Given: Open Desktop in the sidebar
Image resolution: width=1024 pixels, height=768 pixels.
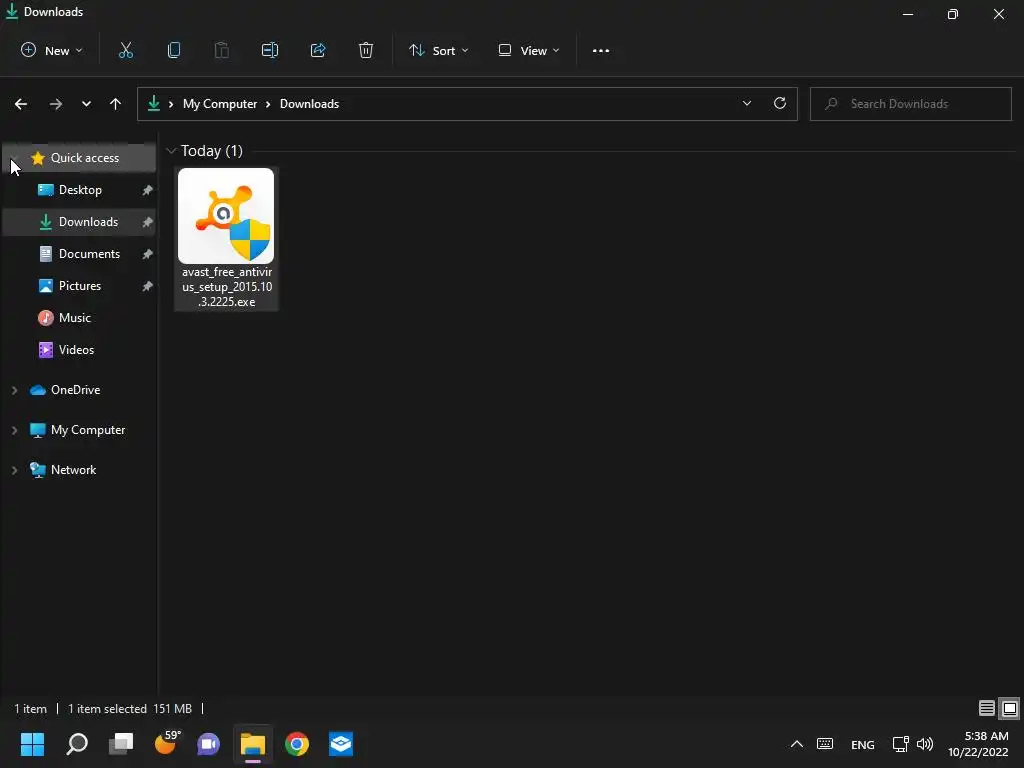Looking at the screenshot, I should pos(80,190).
